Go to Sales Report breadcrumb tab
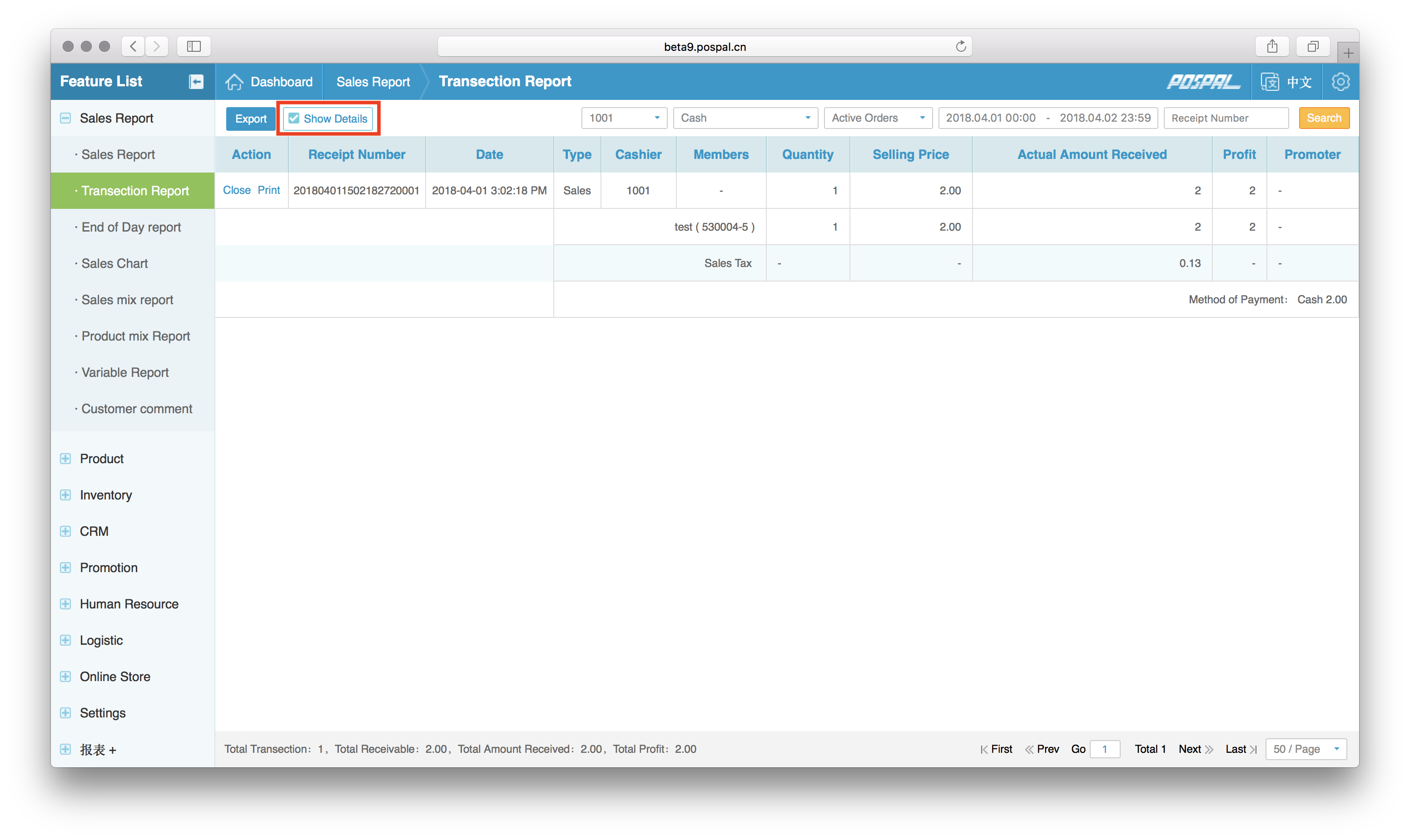Image resolution: width=1410 pixels, height=840 pixels. pos(372,82)
